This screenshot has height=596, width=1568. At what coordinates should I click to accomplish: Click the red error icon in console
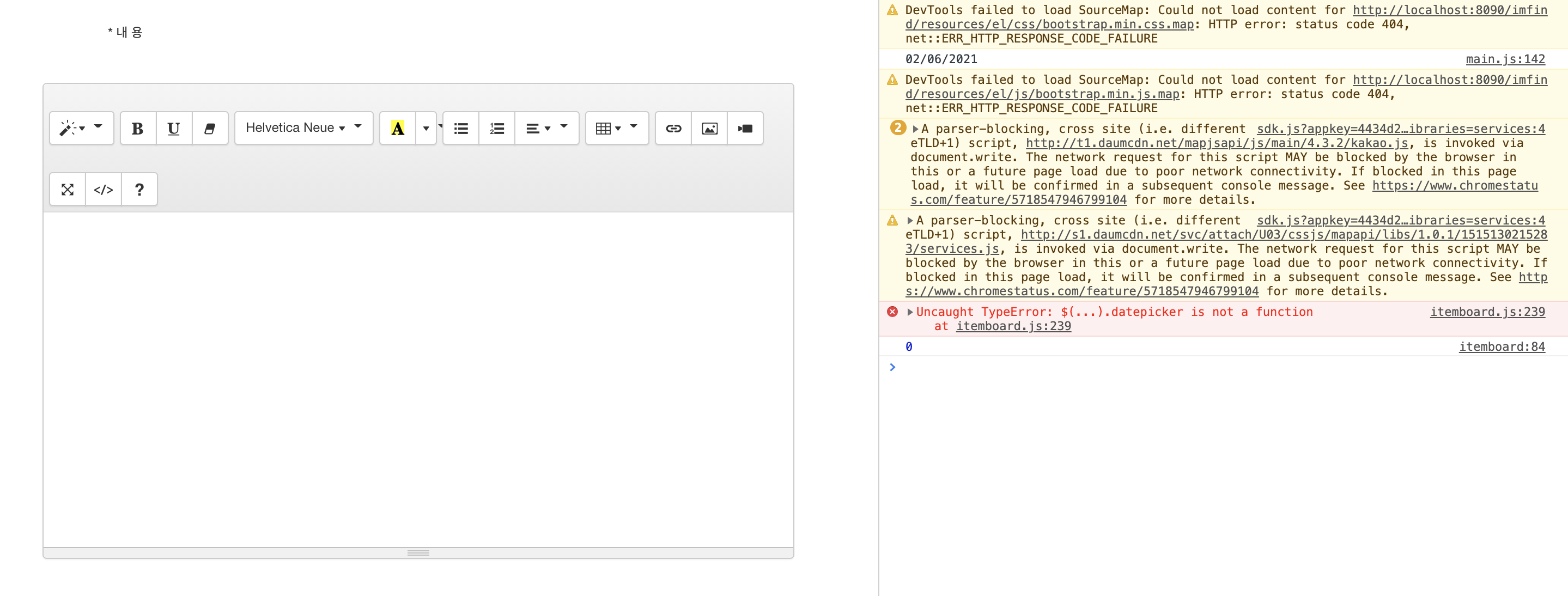coord(892,312)
